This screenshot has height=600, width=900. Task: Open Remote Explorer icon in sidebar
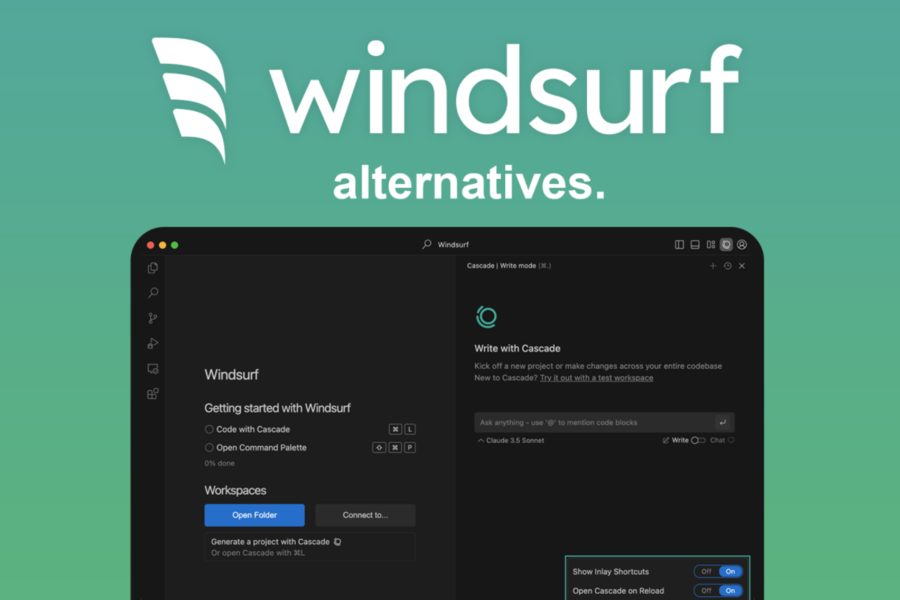pos(153,369)
